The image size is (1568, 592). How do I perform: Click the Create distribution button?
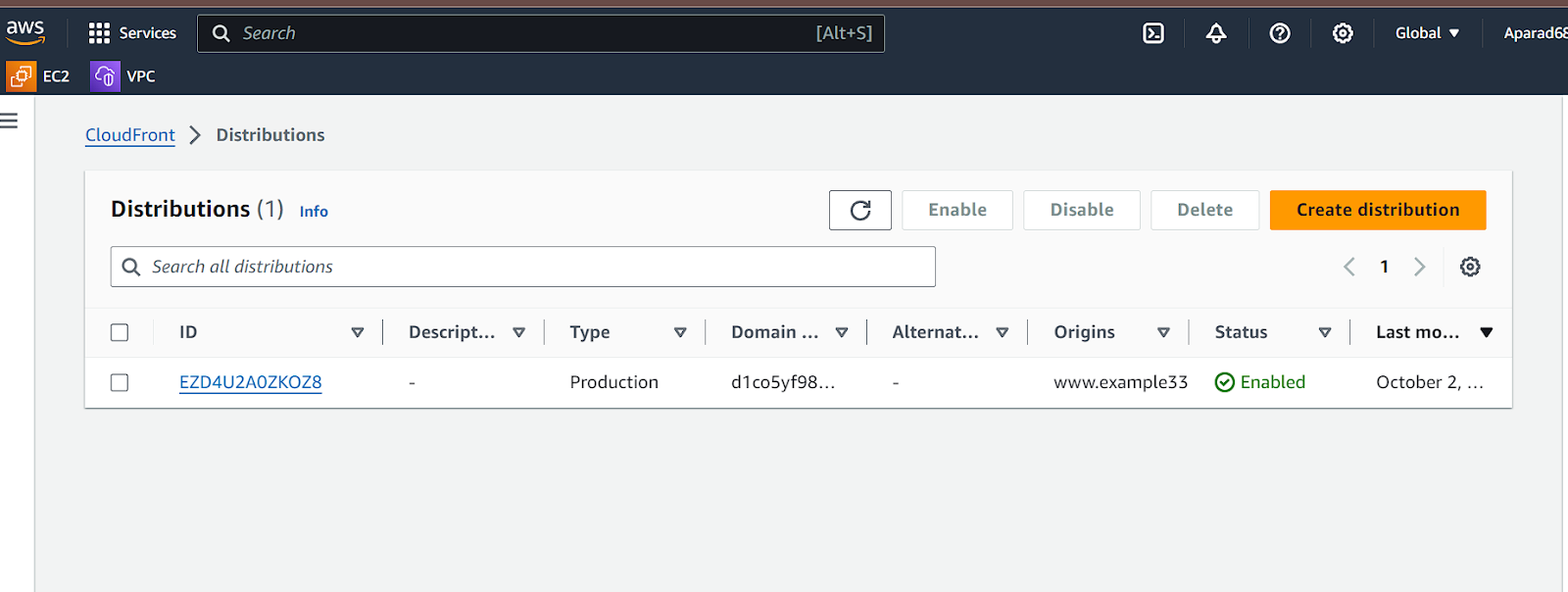point(1378,210)
